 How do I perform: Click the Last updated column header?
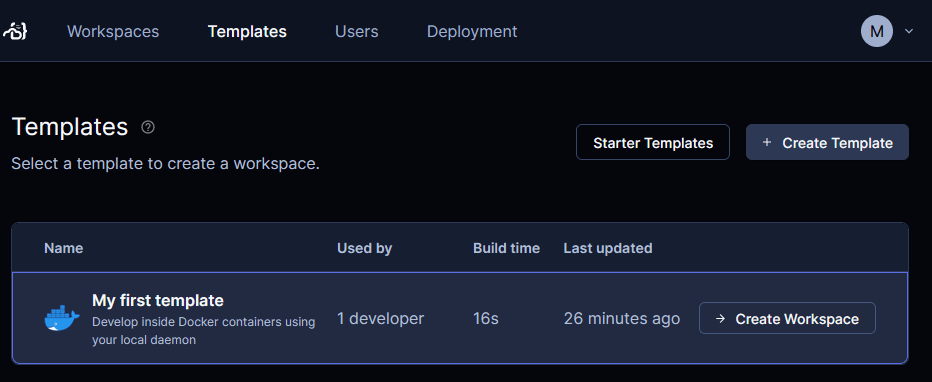[607, 248]
